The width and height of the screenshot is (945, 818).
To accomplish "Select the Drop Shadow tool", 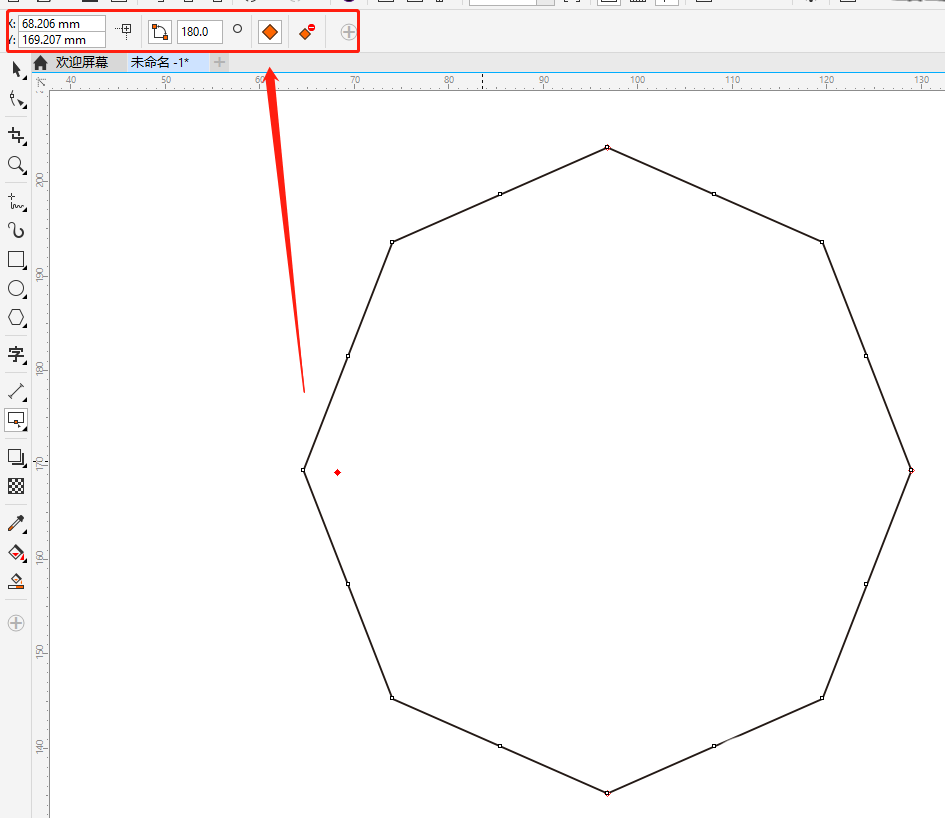I will (16, 458).
